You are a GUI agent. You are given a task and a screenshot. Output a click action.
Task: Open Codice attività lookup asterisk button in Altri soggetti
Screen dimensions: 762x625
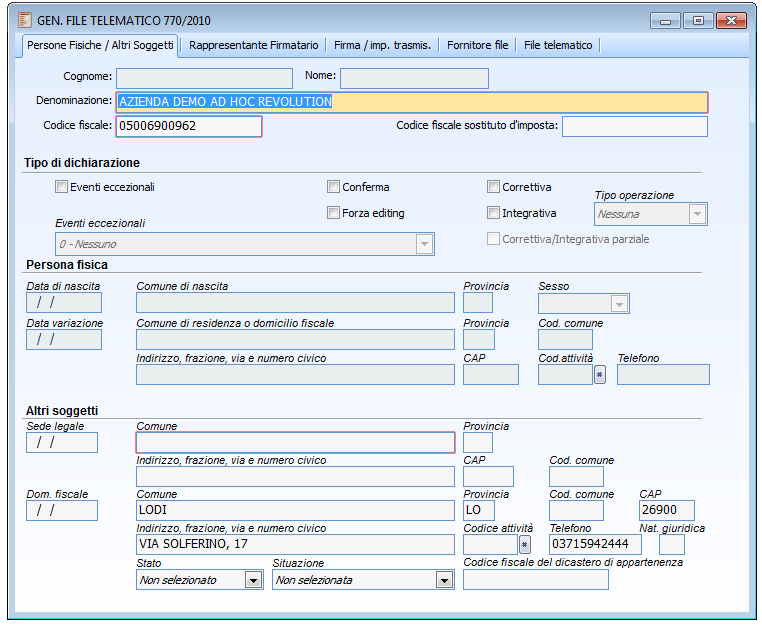[524, 545]
